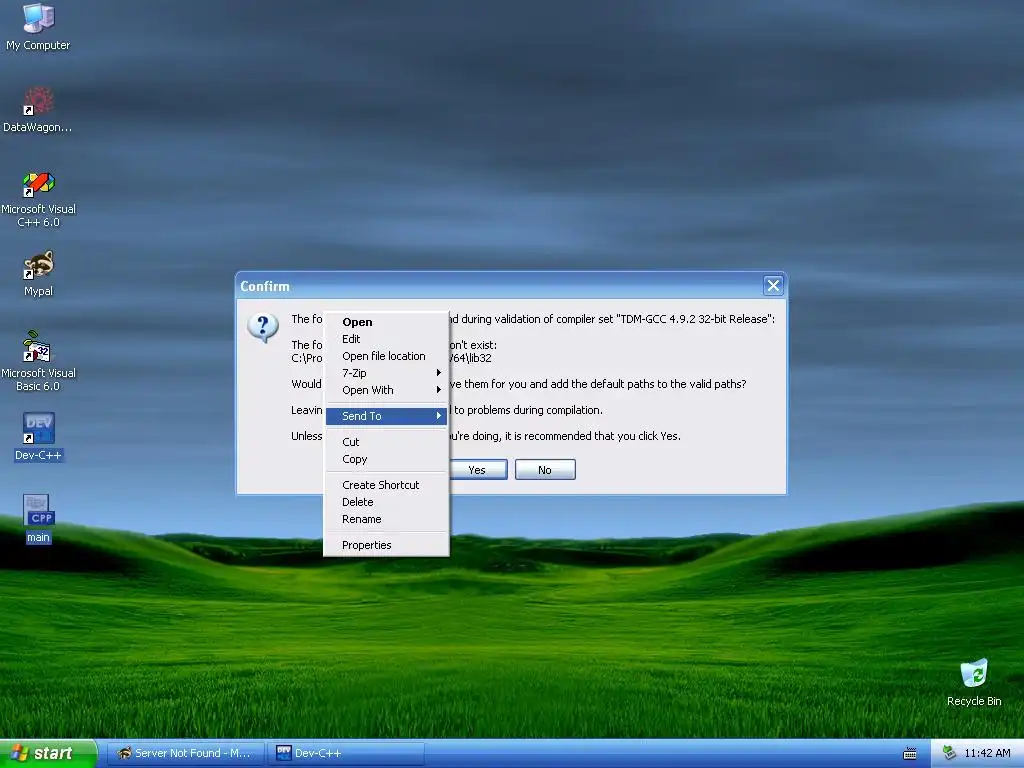Click Yes in the Confirm dialog

(x=477, y=470)
